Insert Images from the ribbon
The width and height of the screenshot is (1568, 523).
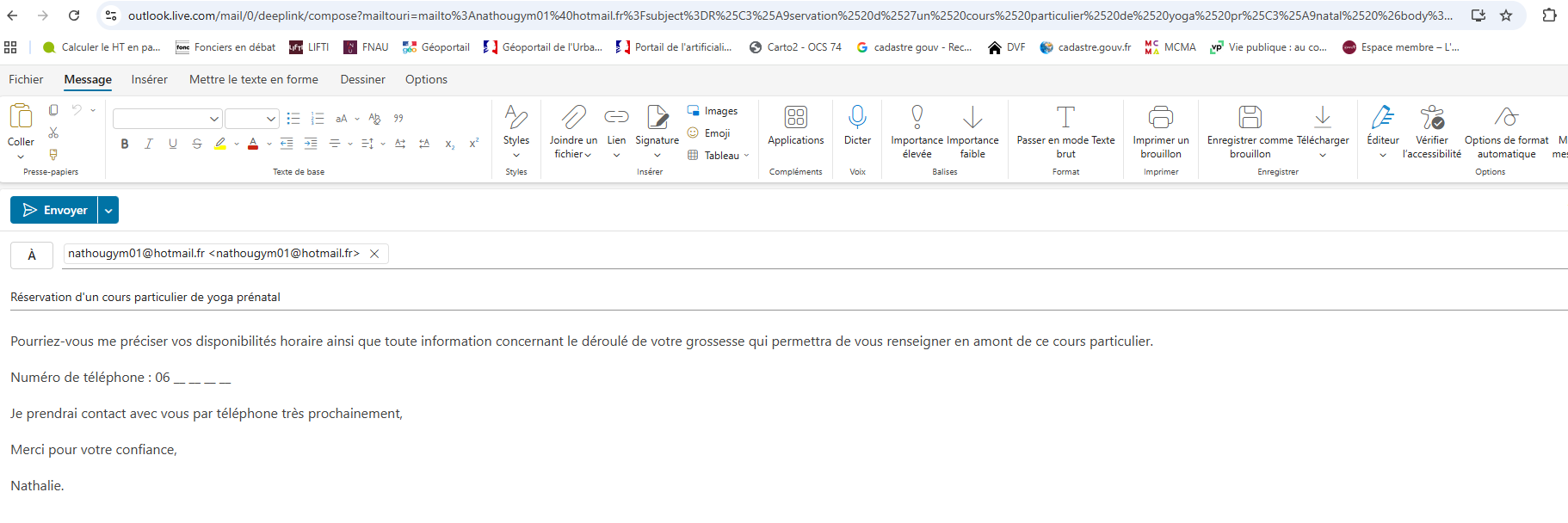[713, 111]
